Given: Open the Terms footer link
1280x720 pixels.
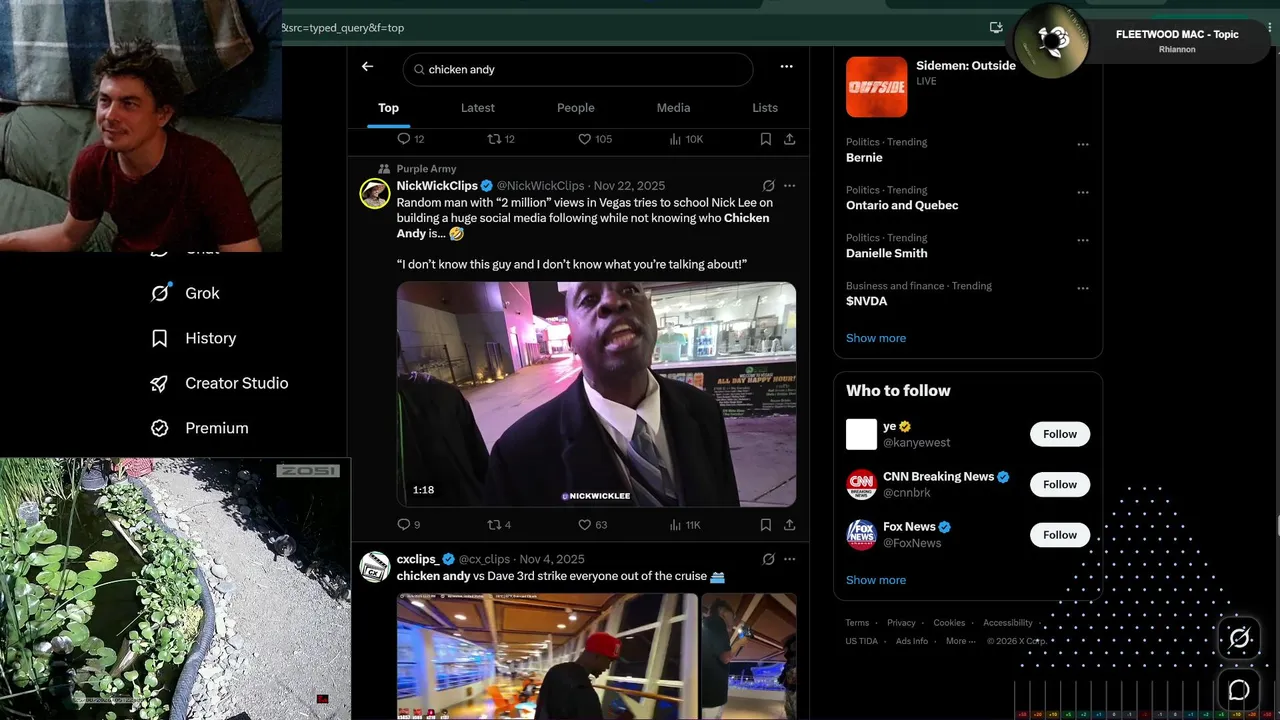Looking at the screenshot, I should (x=857, y=623).
